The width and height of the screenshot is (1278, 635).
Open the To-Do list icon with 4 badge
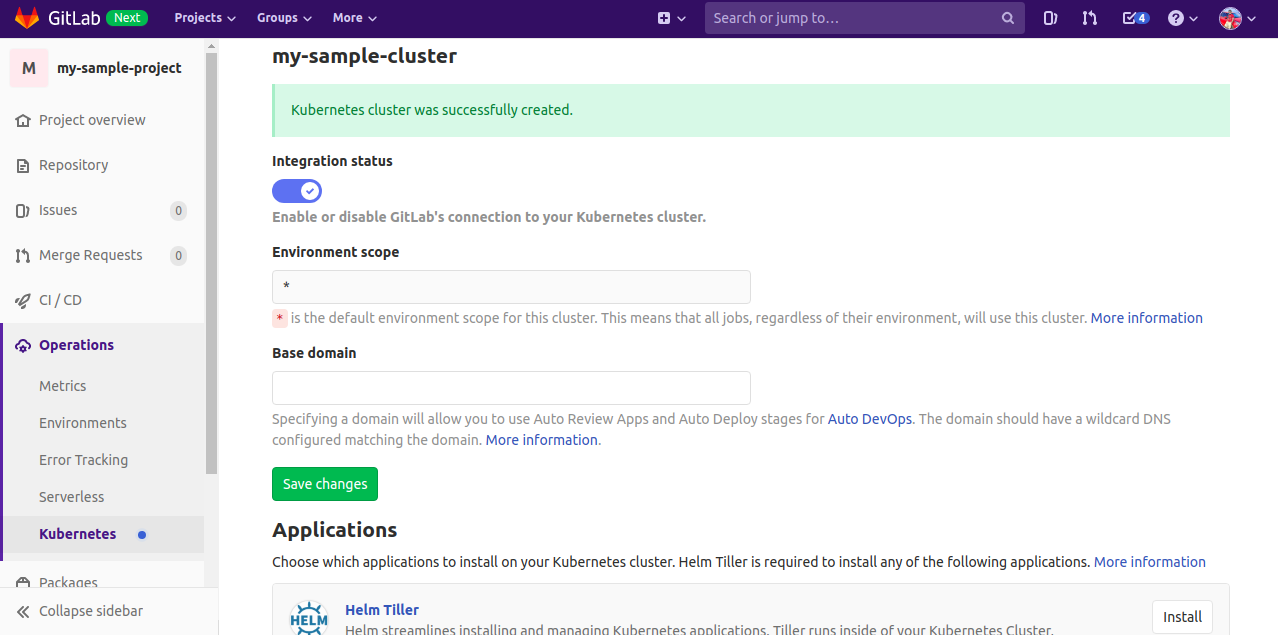pos(1135,18)
